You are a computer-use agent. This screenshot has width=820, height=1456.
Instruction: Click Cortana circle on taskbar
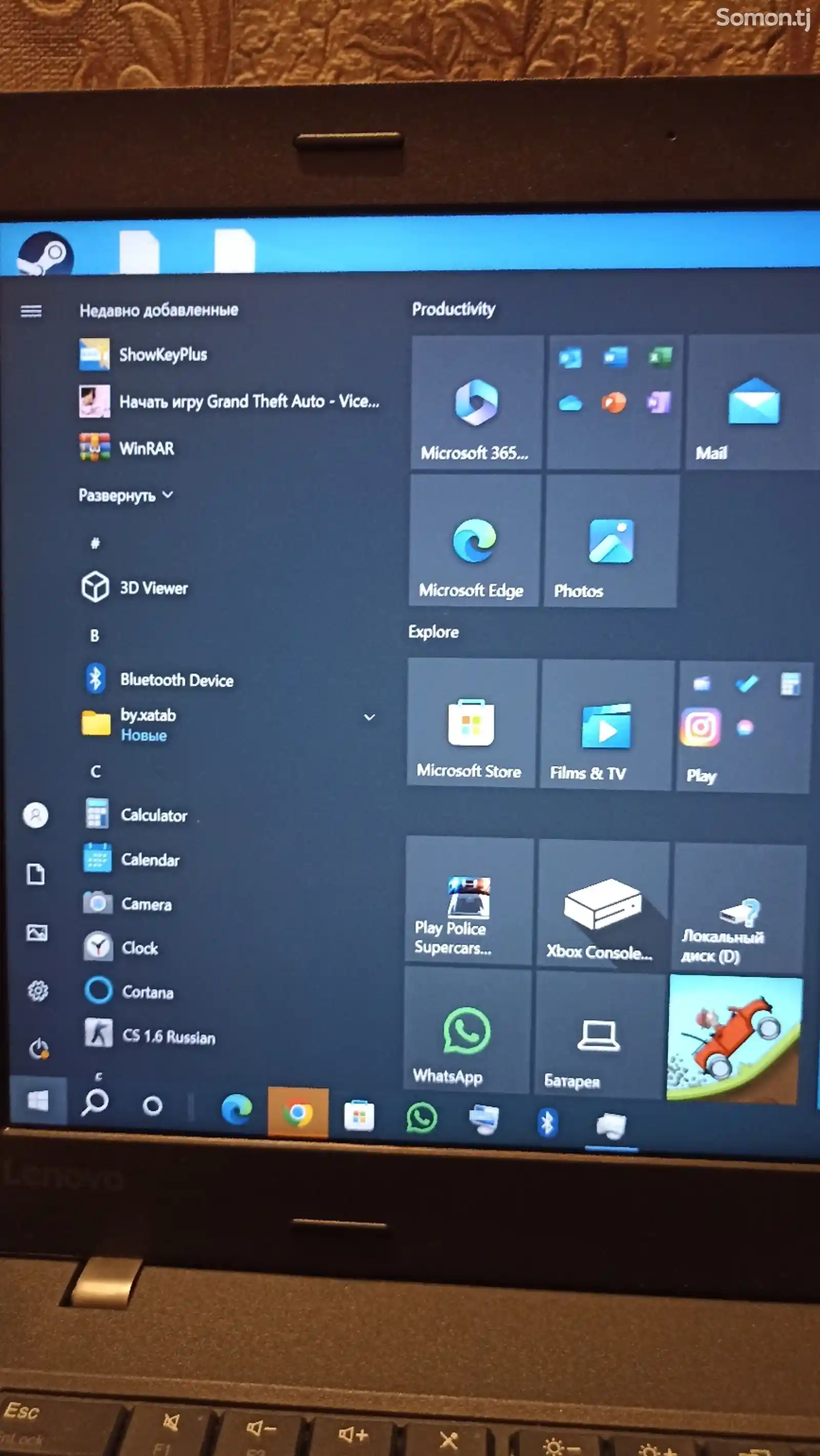click(x=152, y=1105)
